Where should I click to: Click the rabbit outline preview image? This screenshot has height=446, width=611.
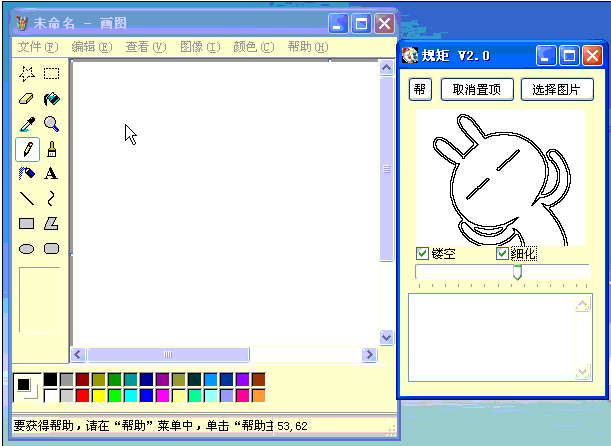(500, 178)
